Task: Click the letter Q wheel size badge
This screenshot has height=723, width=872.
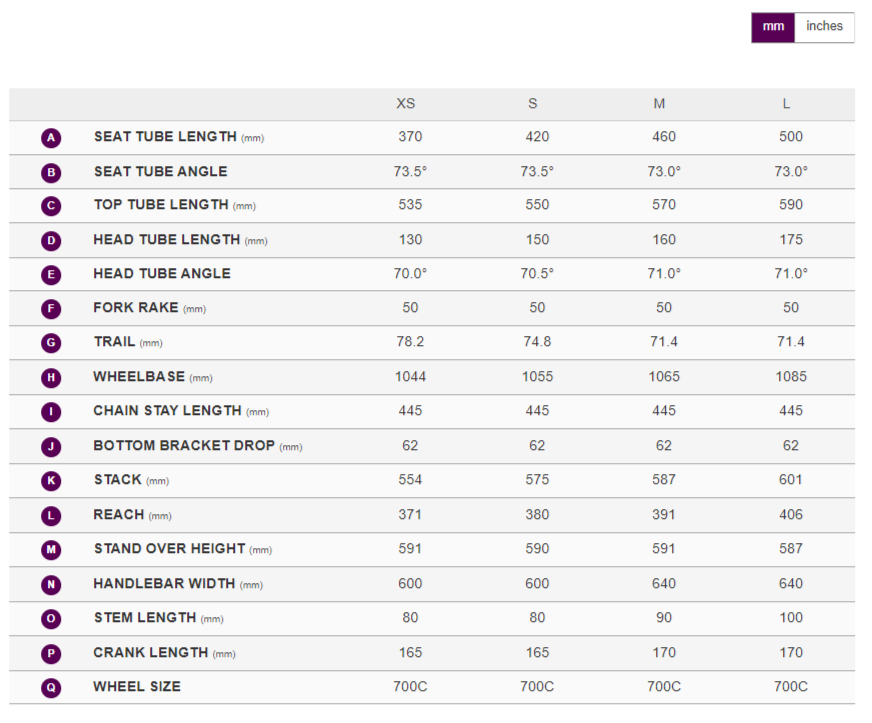Action: (x=51, y=688)
